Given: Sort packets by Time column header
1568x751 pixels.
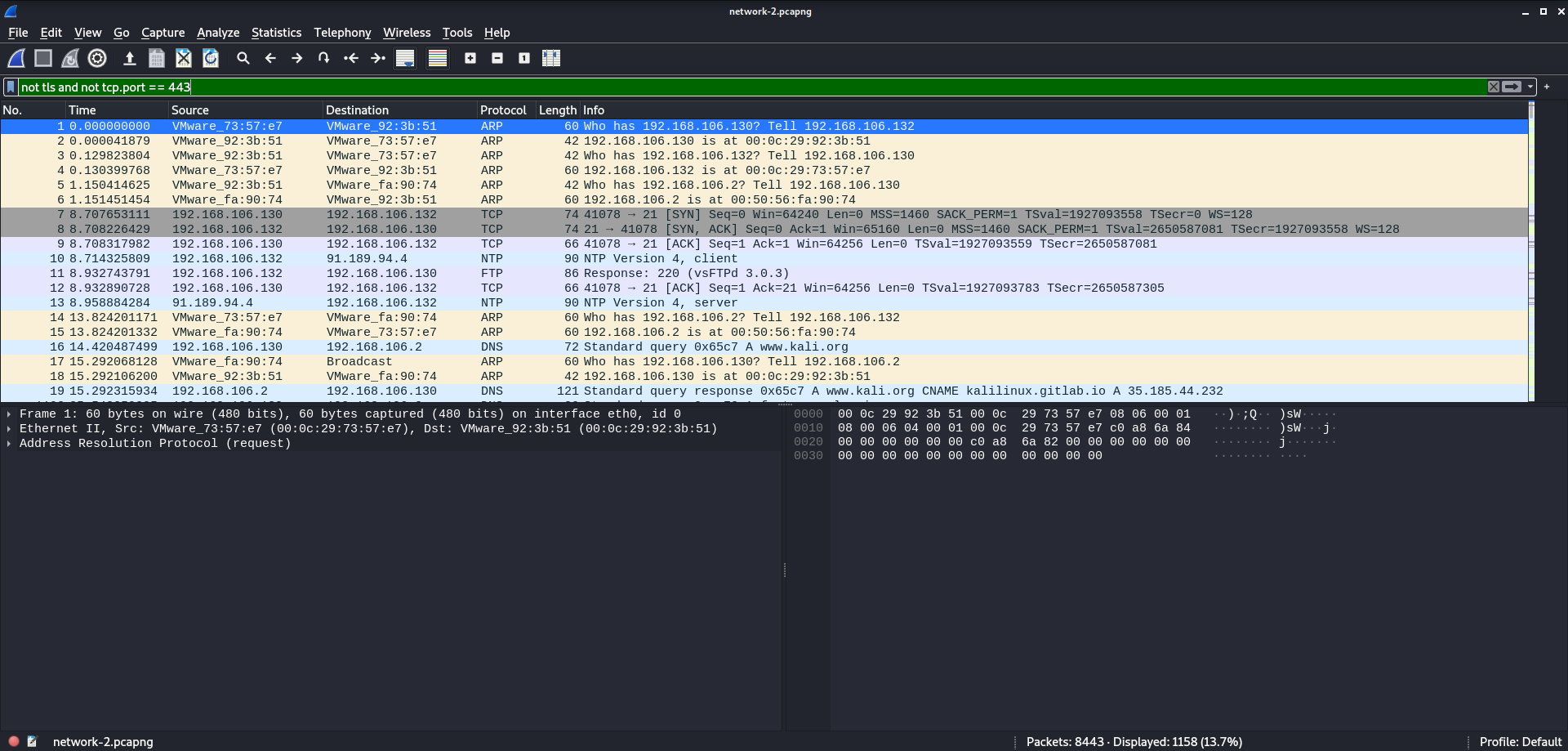Looking at the screenshot, I should 117,110.
